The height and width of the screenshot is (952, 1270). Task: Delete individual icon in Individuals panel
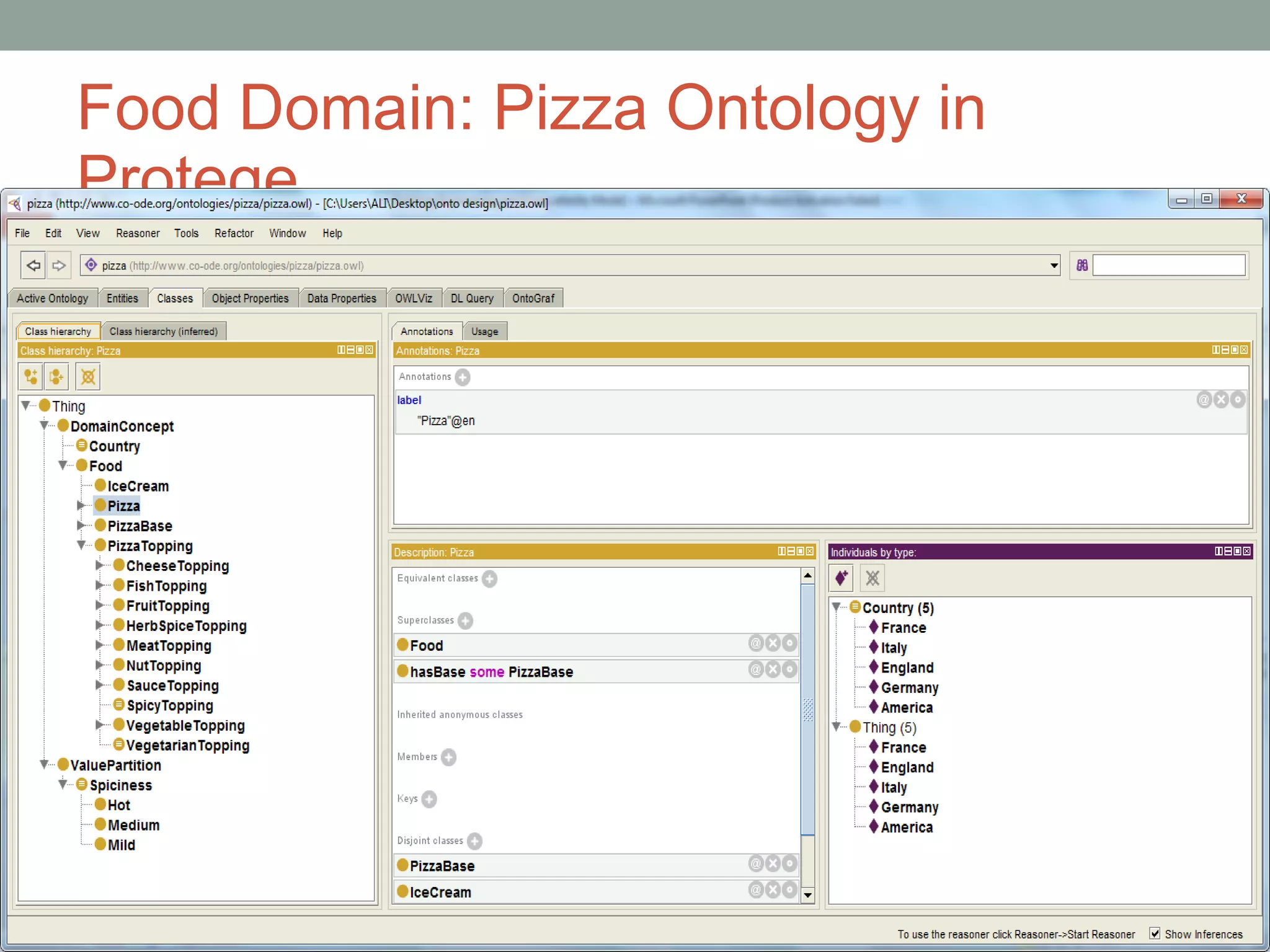tap(873, 578)
